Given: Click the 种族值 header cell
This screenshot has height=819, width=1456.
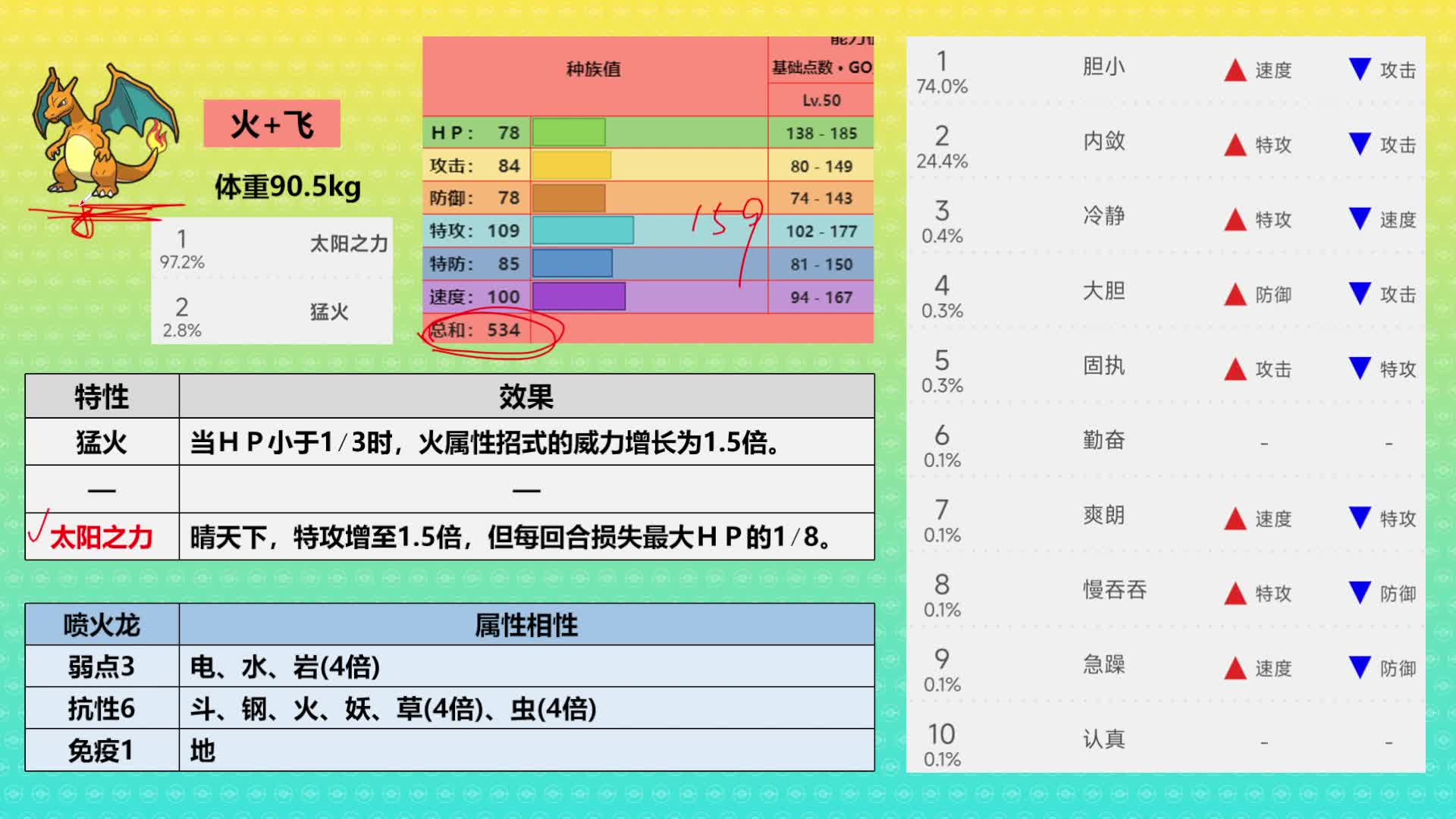Looking at the screenshot, I should point(594,70).
